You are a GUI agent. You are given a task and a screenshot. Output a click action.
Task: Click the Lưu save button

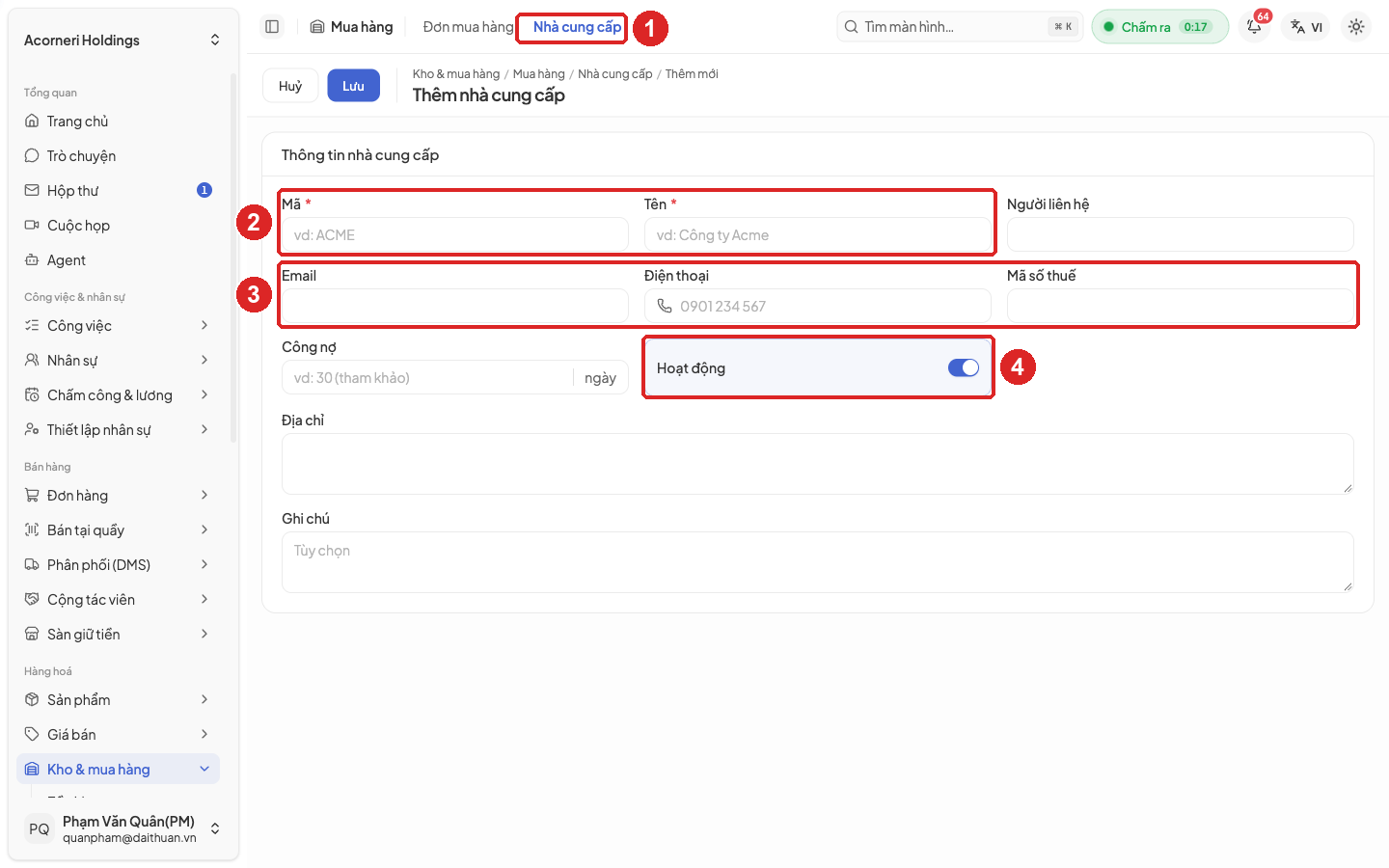[353, 86]
